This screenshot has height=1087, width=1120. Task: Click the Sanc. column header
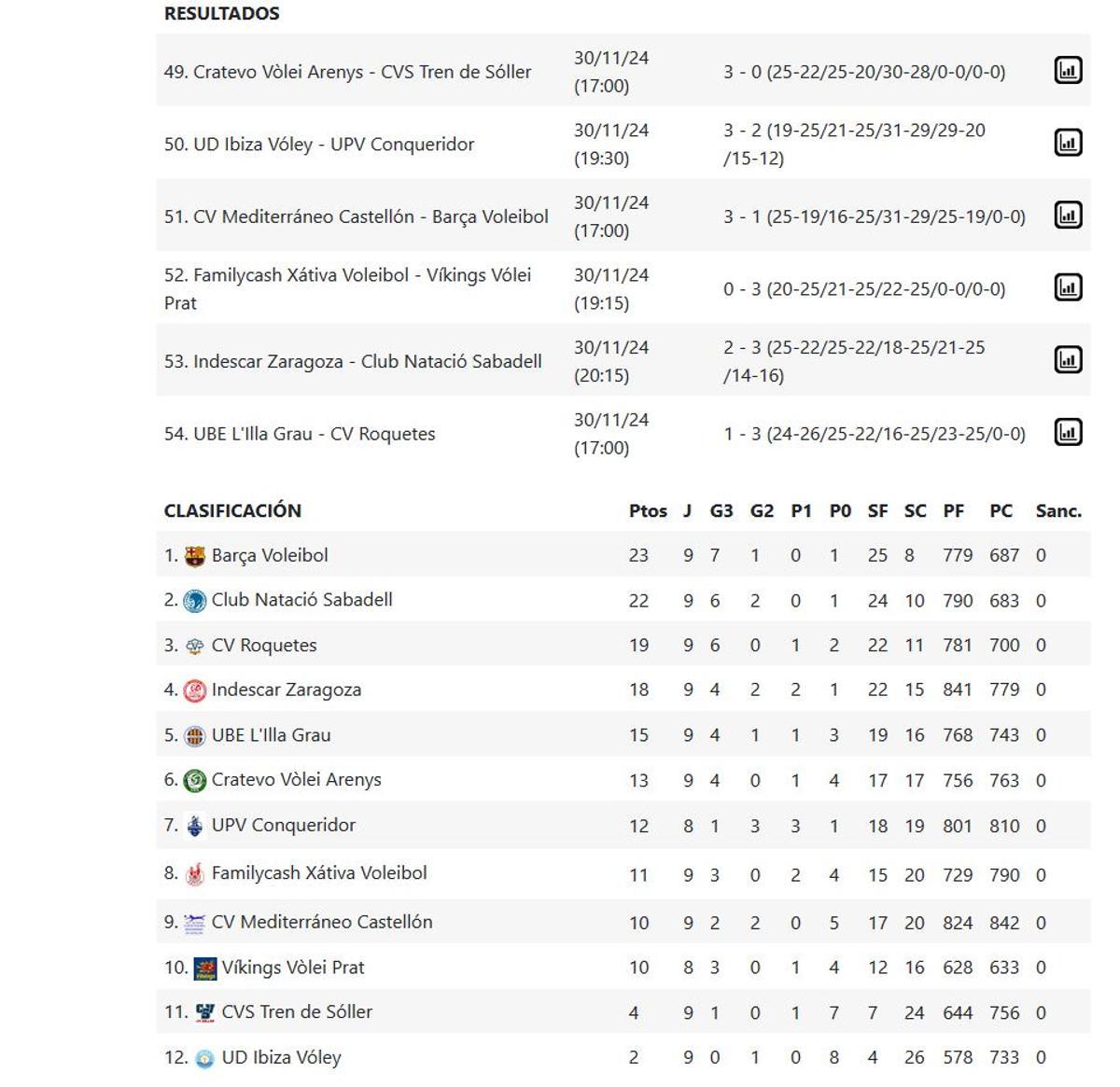pos(1057,510)
